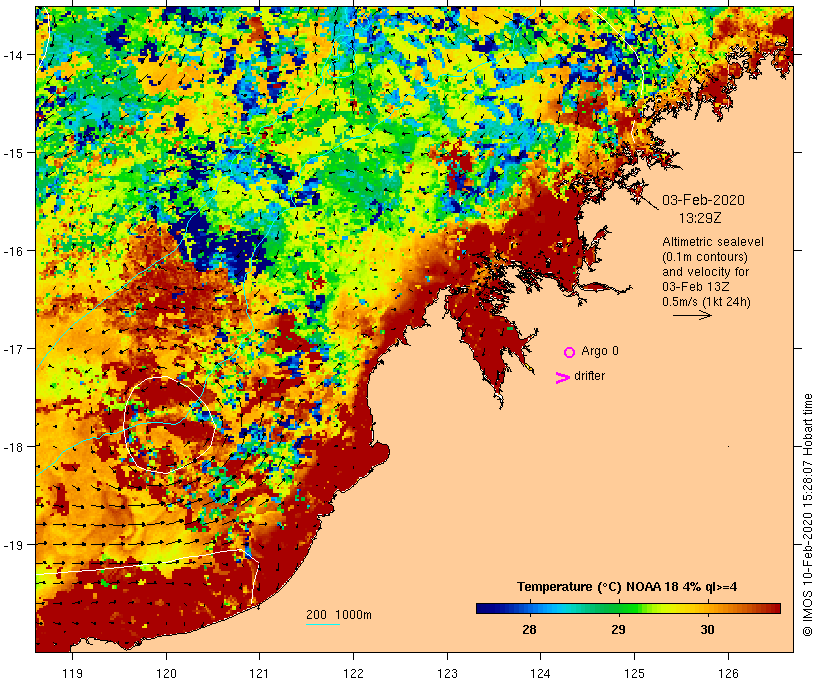Viewport: 820px width, 680px height.
Task: Click the 0.5m/s velocity scale arrow
Action: [x=692, y=315]
